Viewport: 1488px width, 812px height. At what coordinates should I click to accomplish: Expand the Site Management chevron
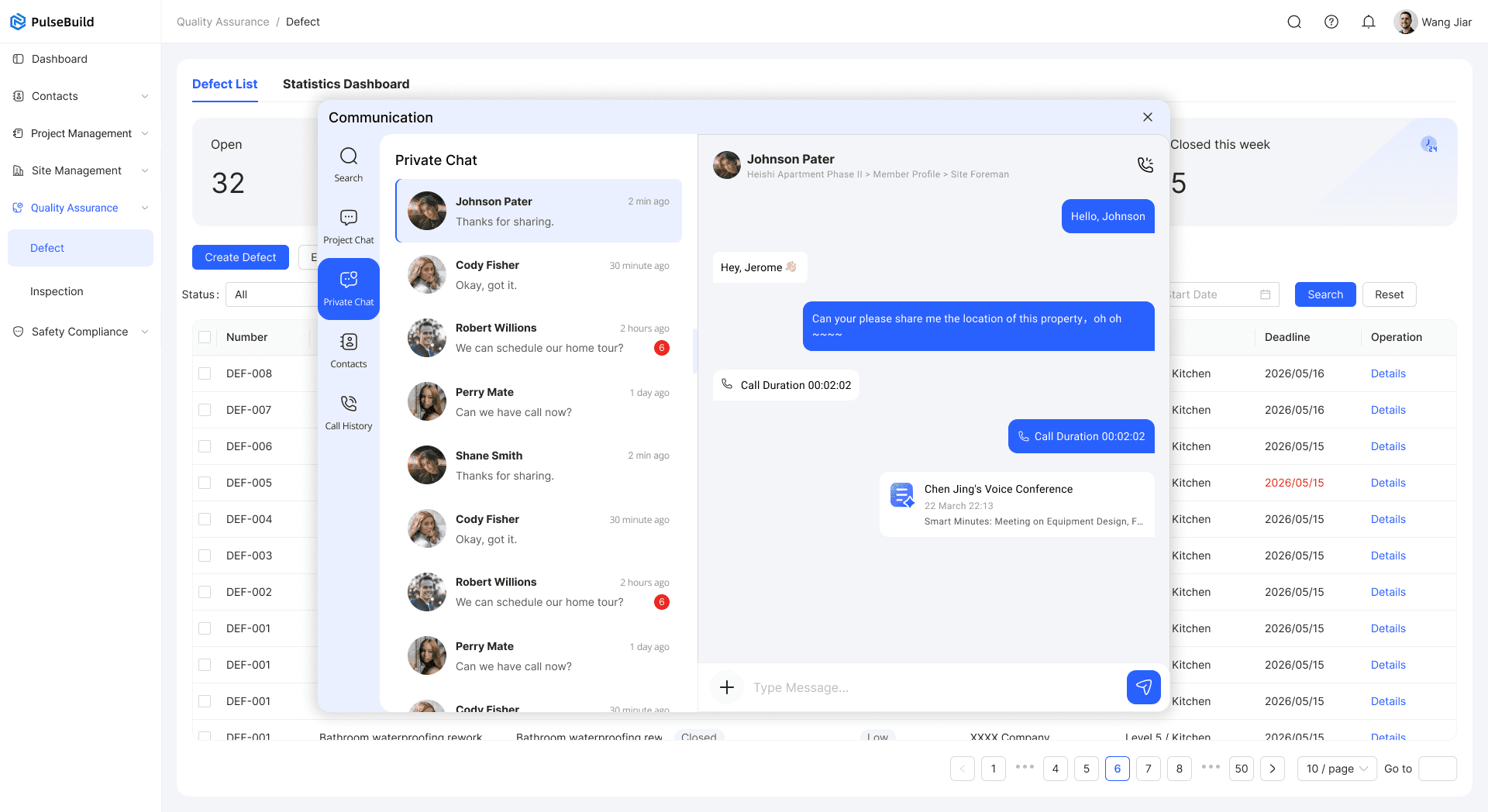click(x=145, y=170)
